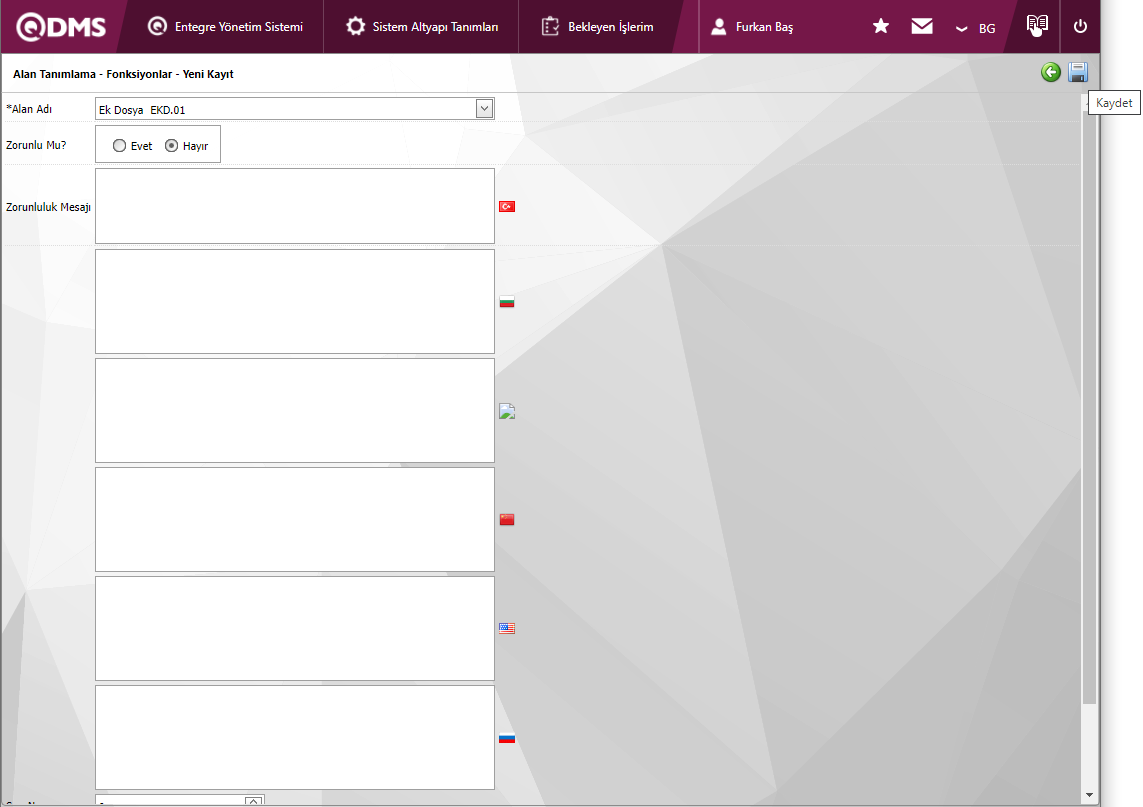Click the green back arrow icon

click(1050, 72)
